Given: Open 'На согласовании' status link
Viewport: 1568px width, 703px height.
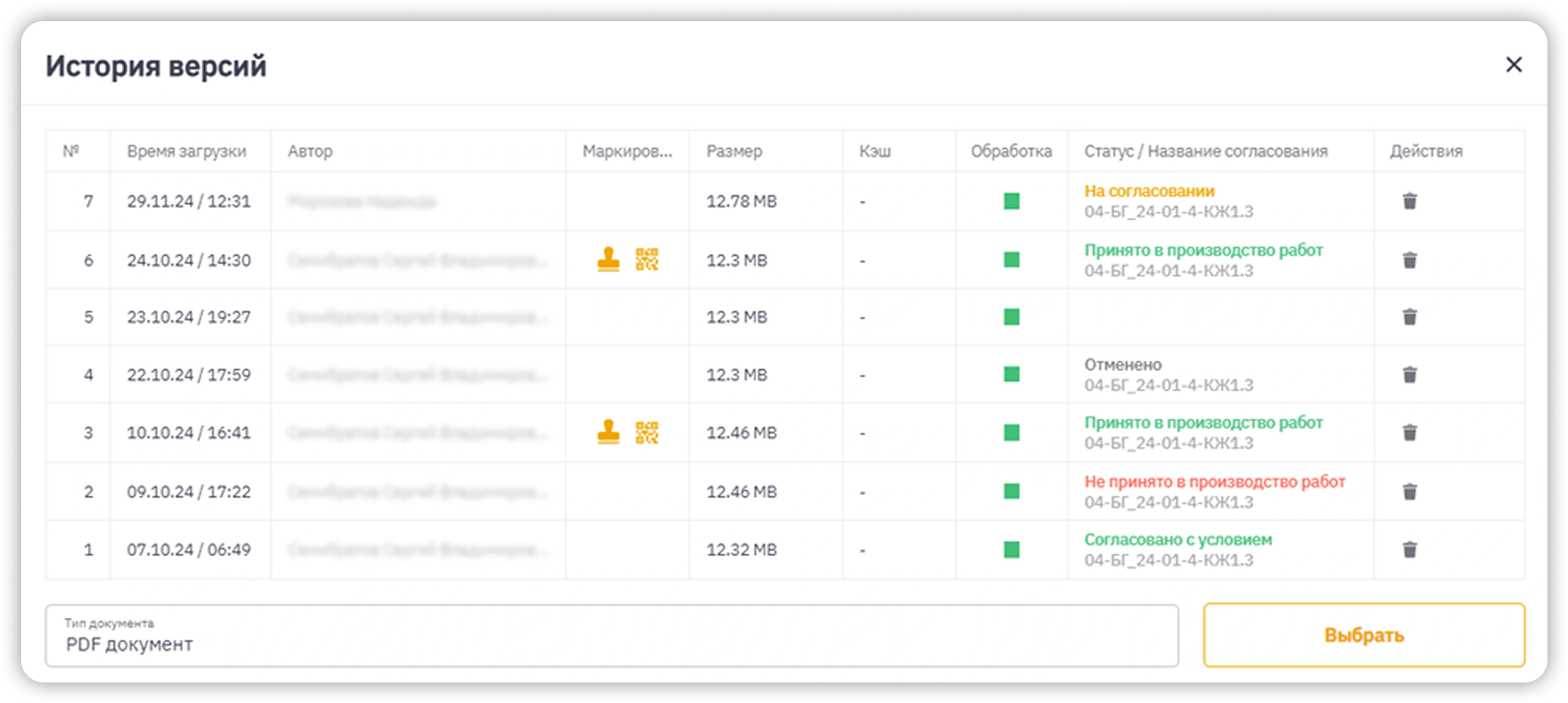Looking at the screenshot, I should [x=1149, y=191].
